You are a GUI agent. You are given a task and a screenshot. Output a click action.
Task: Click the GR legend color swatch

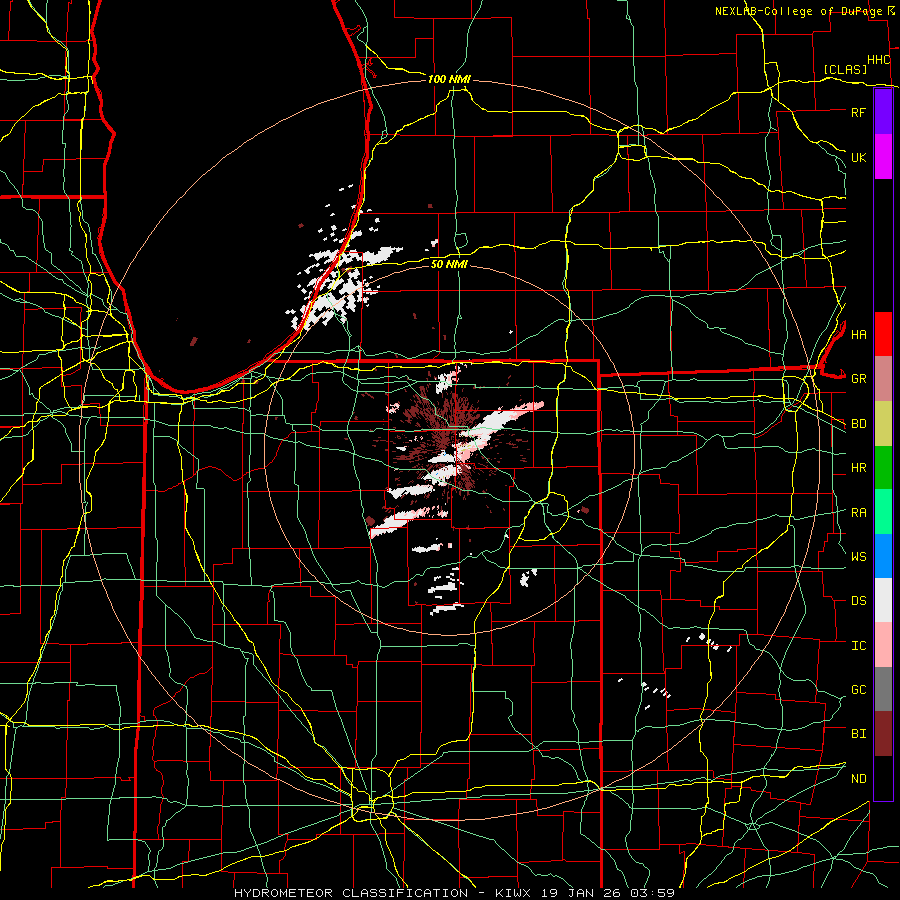pos(883,378)
